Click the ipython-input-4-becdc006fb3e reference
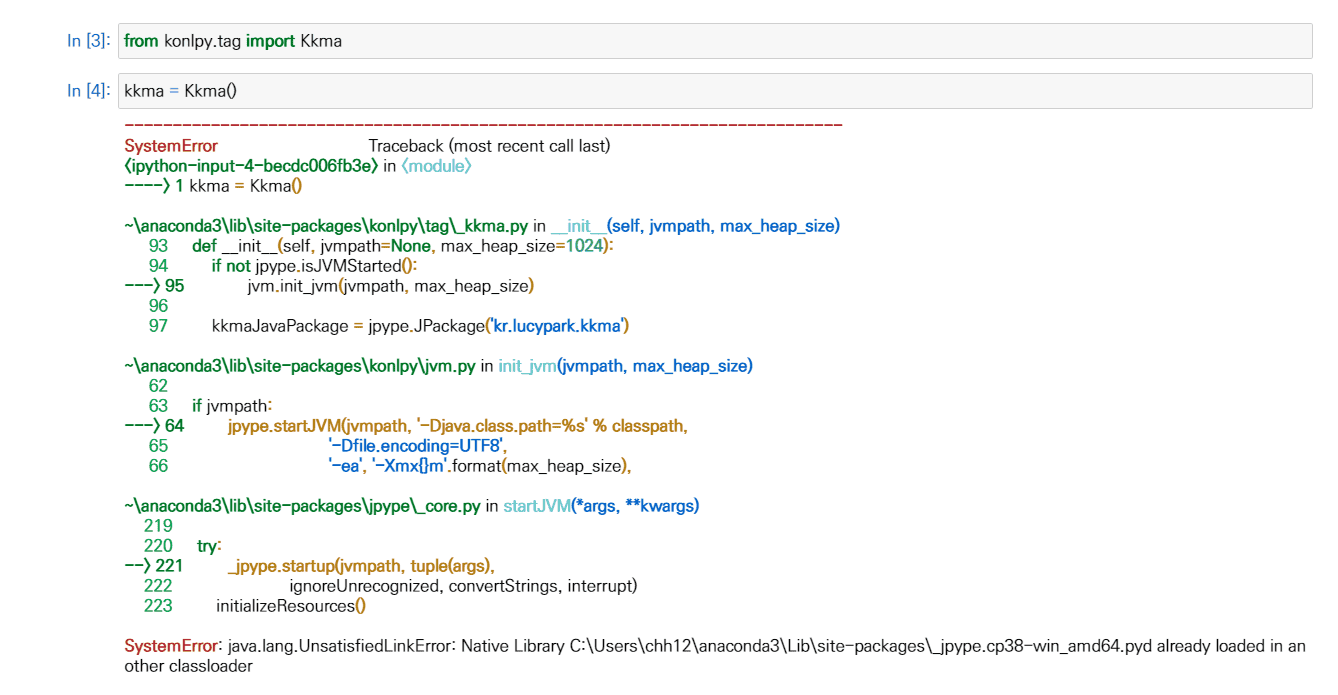 251,166
